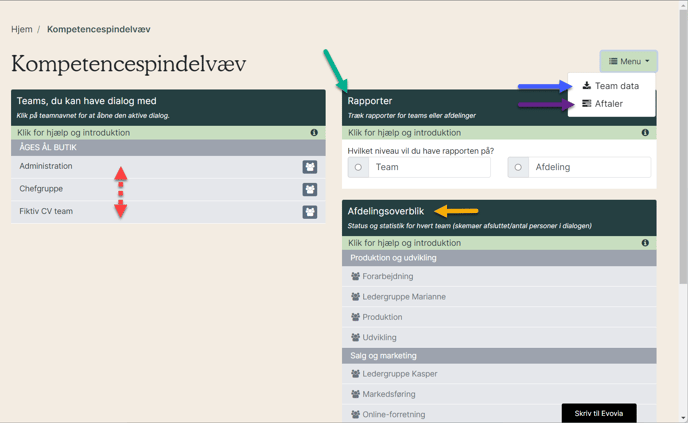Click the group icon next to Produktion

click(x=355, y=317)
